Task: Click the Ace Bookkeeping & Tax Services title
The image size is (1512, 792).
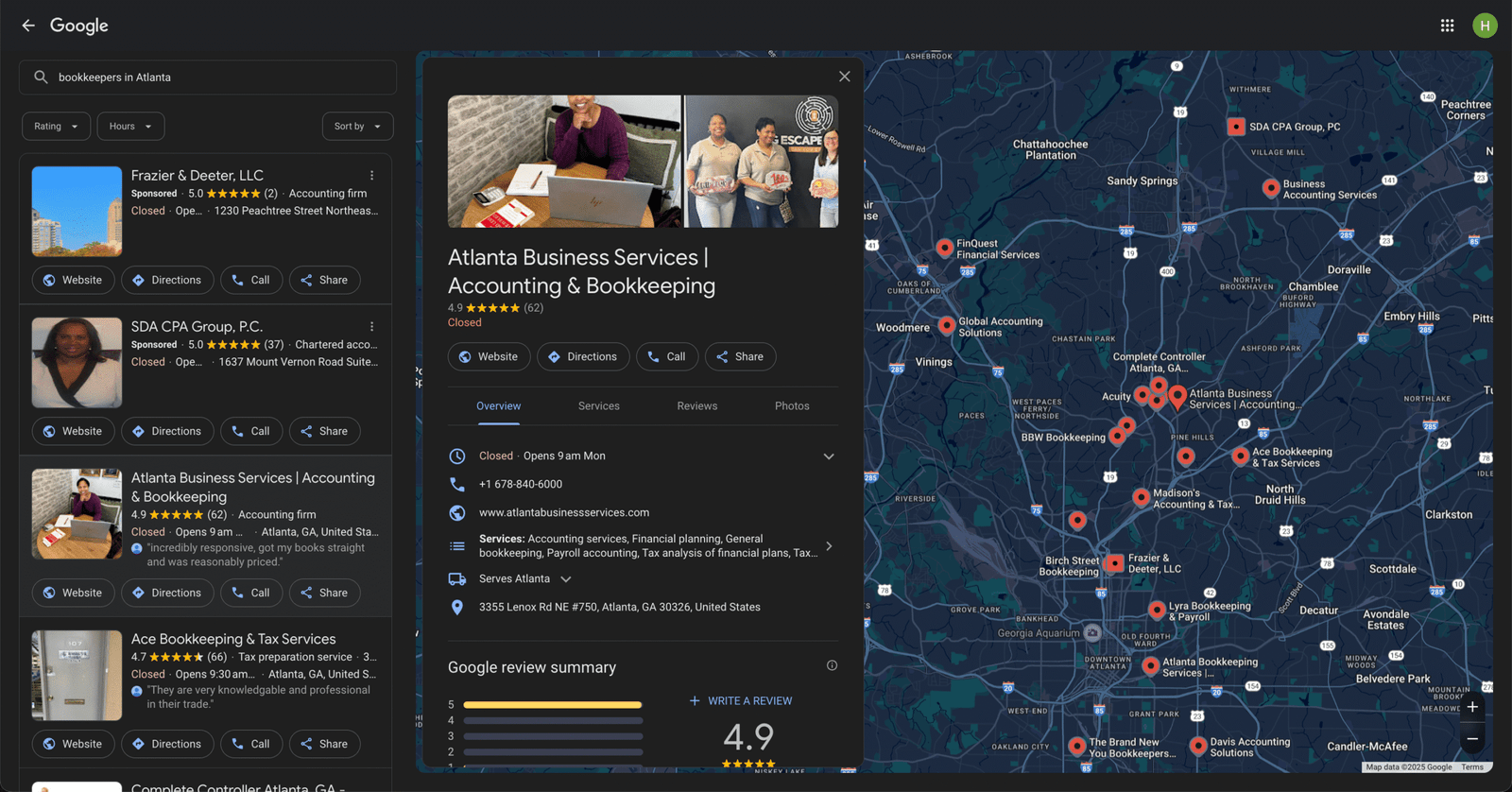Action: coord(233,640)
